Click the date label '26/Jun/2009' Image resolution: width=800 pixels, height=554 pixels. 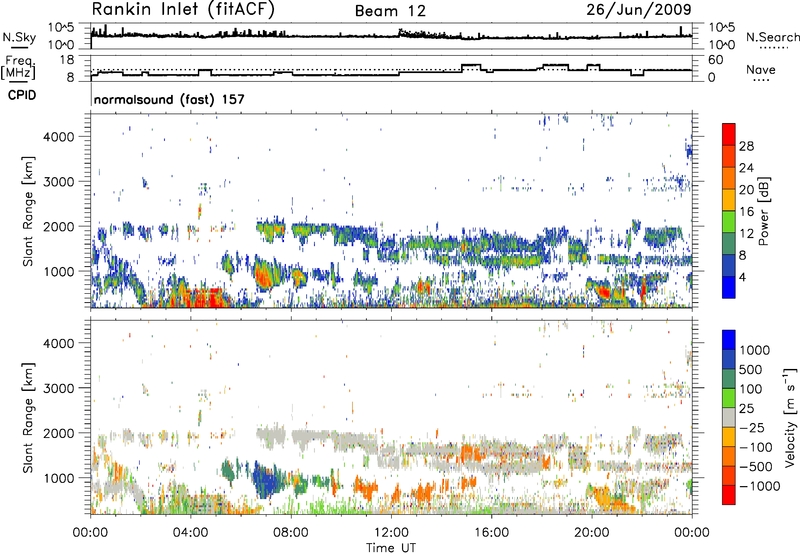638,10
